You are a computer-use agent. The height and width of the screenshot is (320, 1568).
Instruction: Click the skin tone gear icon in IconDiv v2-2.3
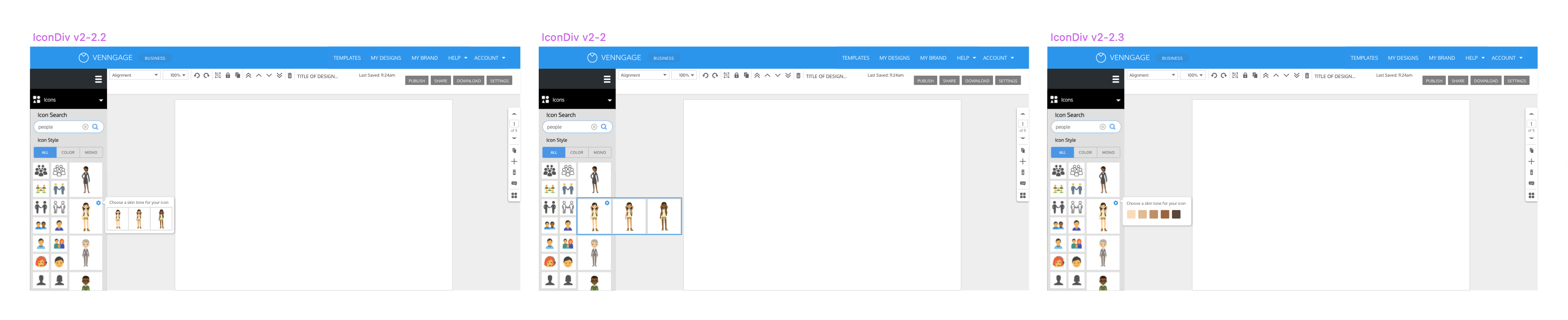click(x=1116, y=203)
